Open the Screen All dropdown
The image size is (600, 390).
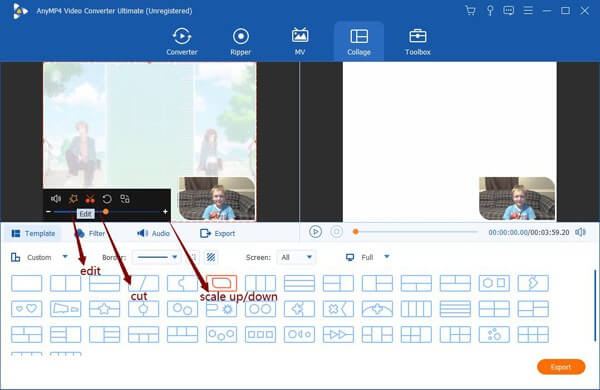tap(296, 257)
